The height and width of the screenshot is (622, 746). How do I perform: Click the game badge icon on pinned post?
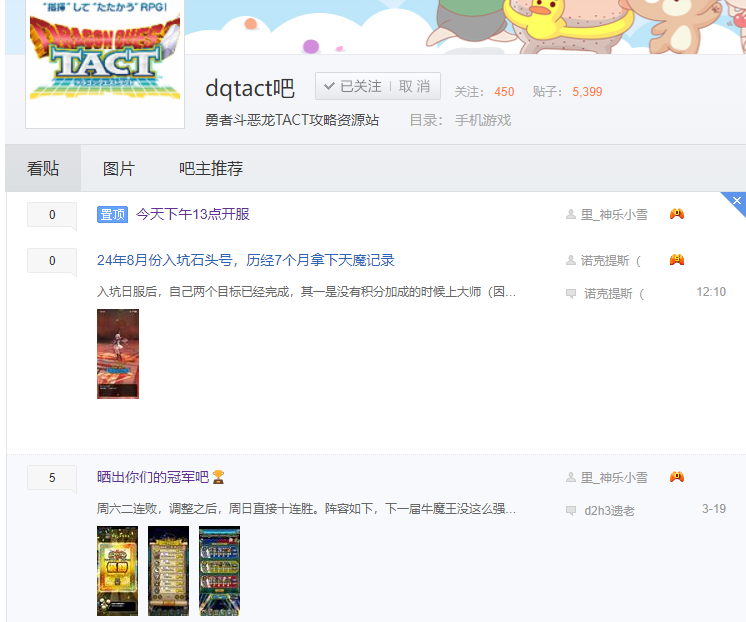coord(677,214)
